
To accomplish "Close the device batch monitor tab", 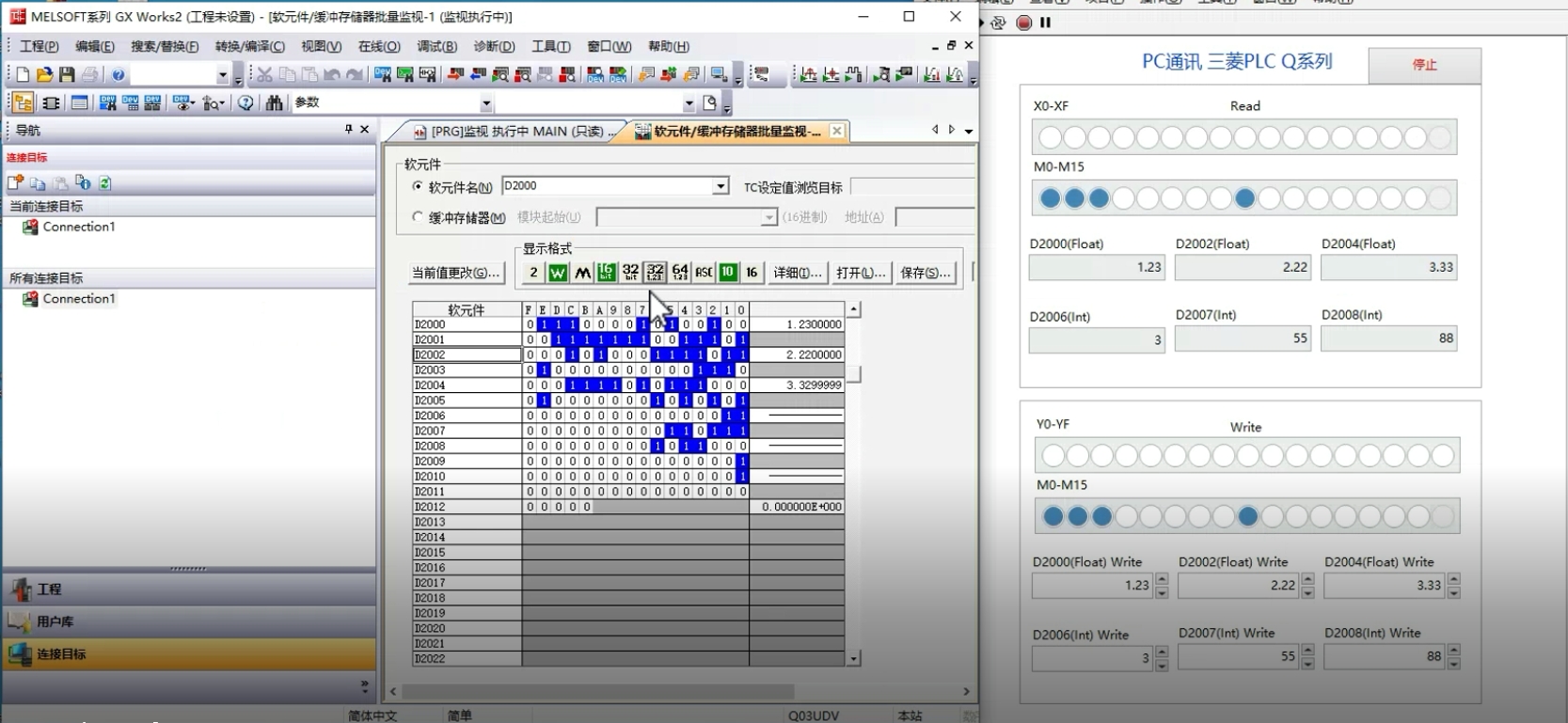I will click(x=836, y=131).
